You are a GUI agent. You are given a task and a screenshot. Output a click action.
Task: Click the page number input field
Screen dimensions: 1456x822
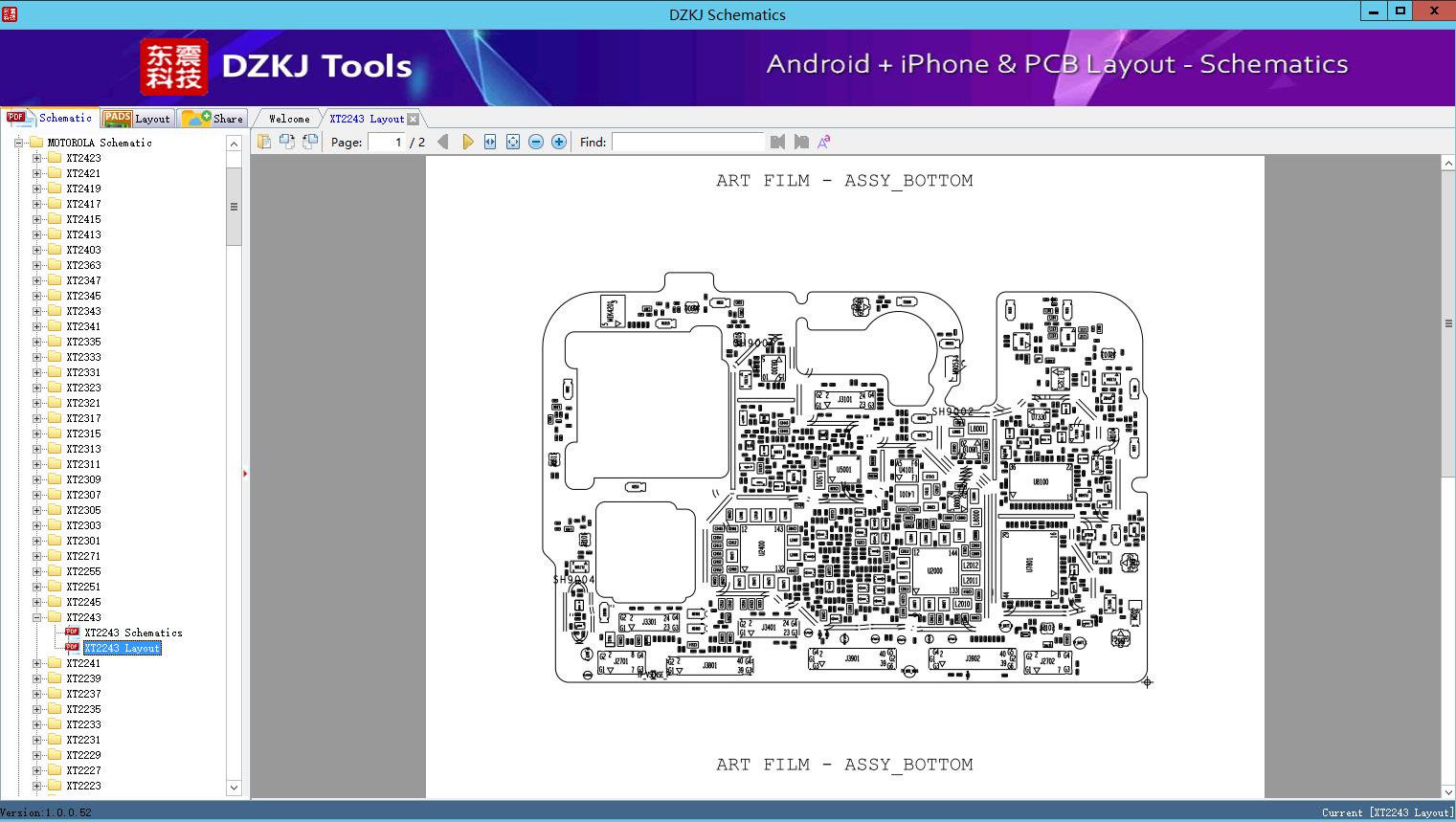pyautogui.click(x=387, y=142)
